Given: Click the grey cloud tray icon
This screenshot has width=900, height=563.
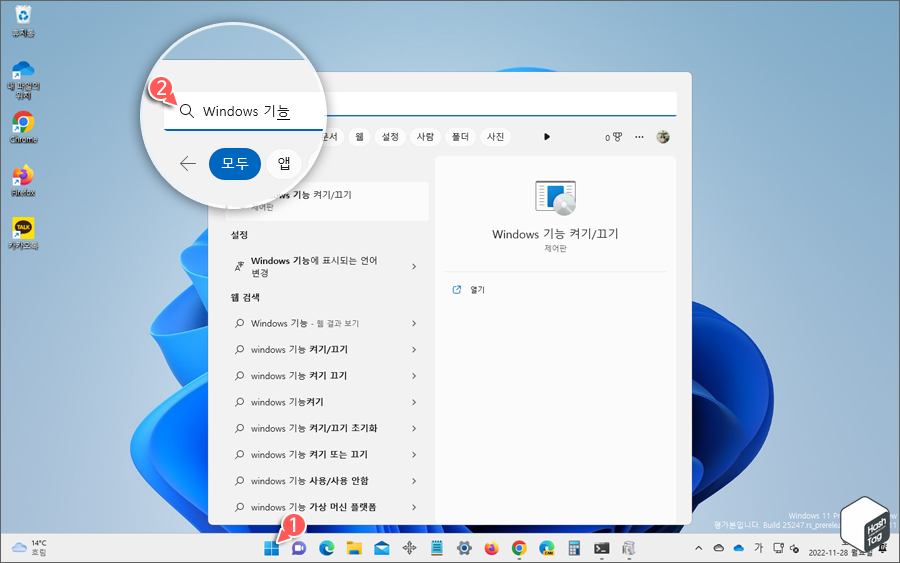Looking at the screenshot, I should [719, 548].
